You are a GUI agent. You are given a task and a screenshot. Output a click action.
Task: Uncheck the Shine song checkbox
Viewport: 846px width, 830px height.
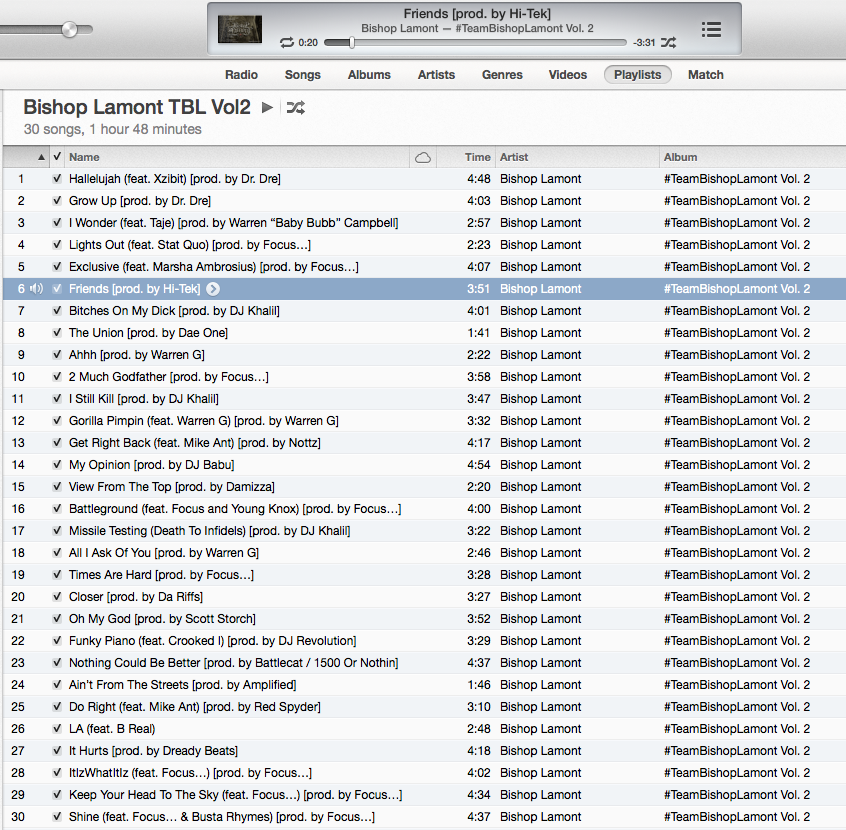[57, 817]
